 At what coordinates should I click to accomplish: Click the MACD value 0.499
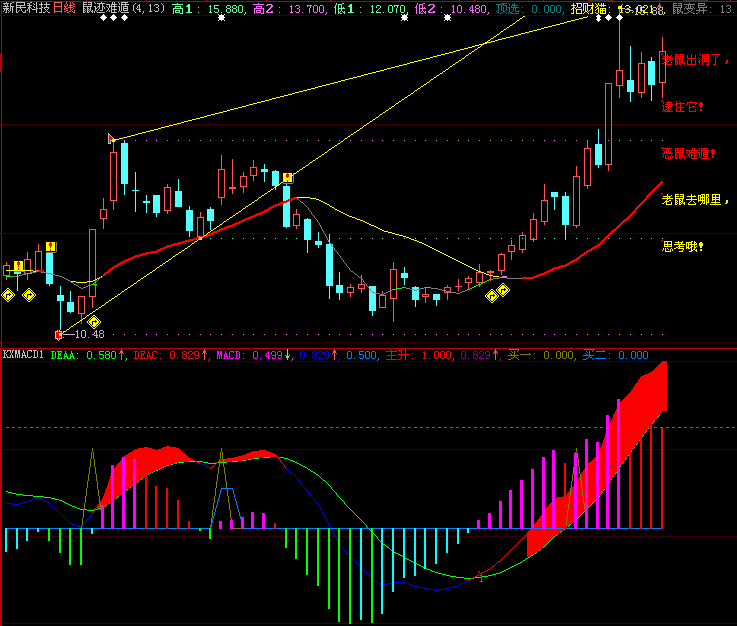tap(267, 355)
